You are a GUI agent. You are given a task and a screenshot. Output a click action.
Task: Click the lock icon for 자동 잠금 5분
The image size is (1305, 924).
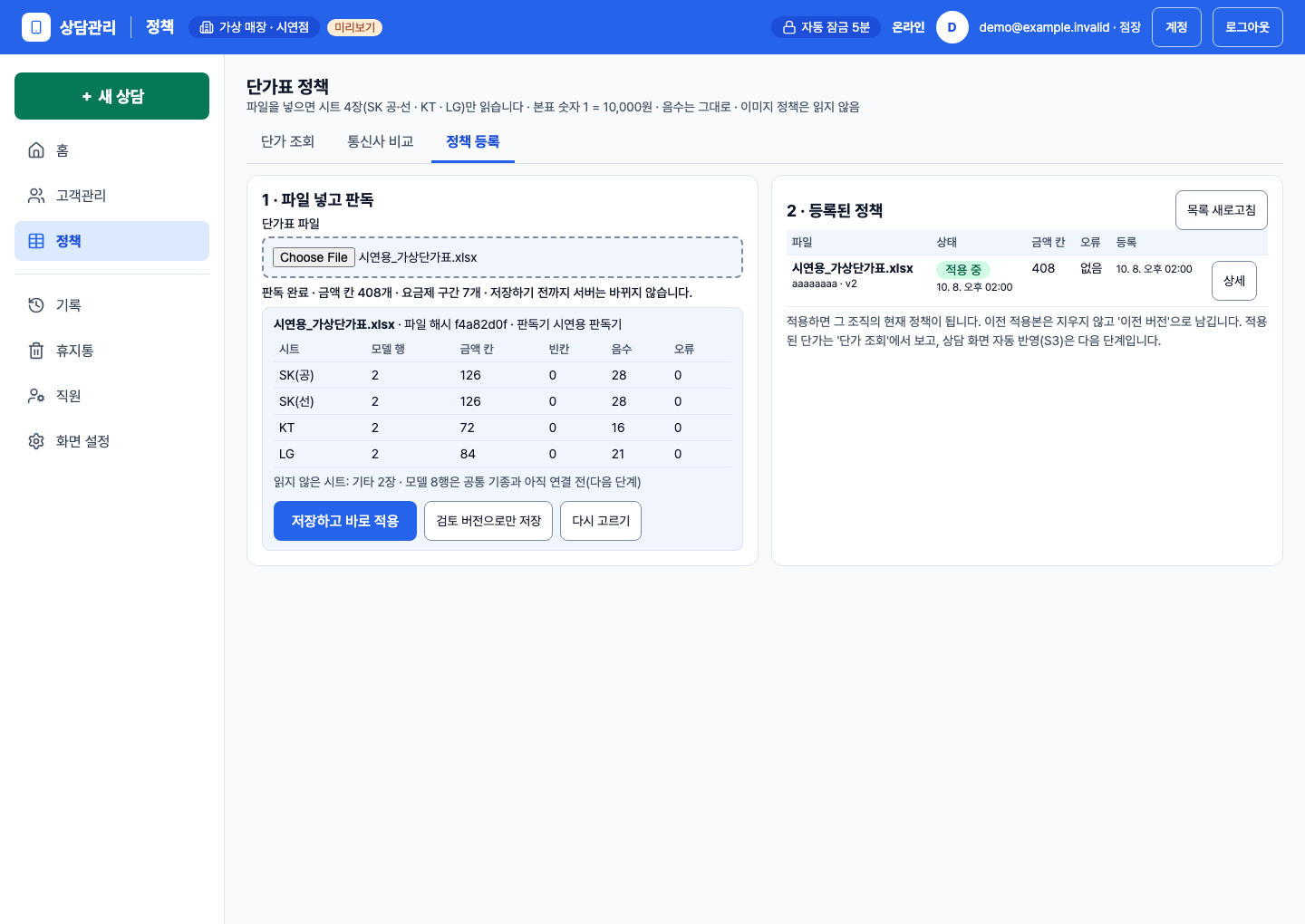point(789,27)
